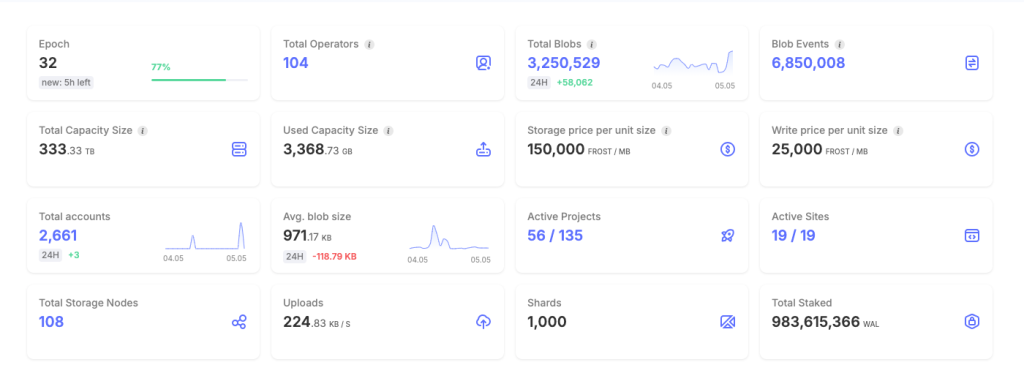Click the Write price dollar coin icon
Viewport: 1024px width, 373px height.
click(x=972, y=150)
